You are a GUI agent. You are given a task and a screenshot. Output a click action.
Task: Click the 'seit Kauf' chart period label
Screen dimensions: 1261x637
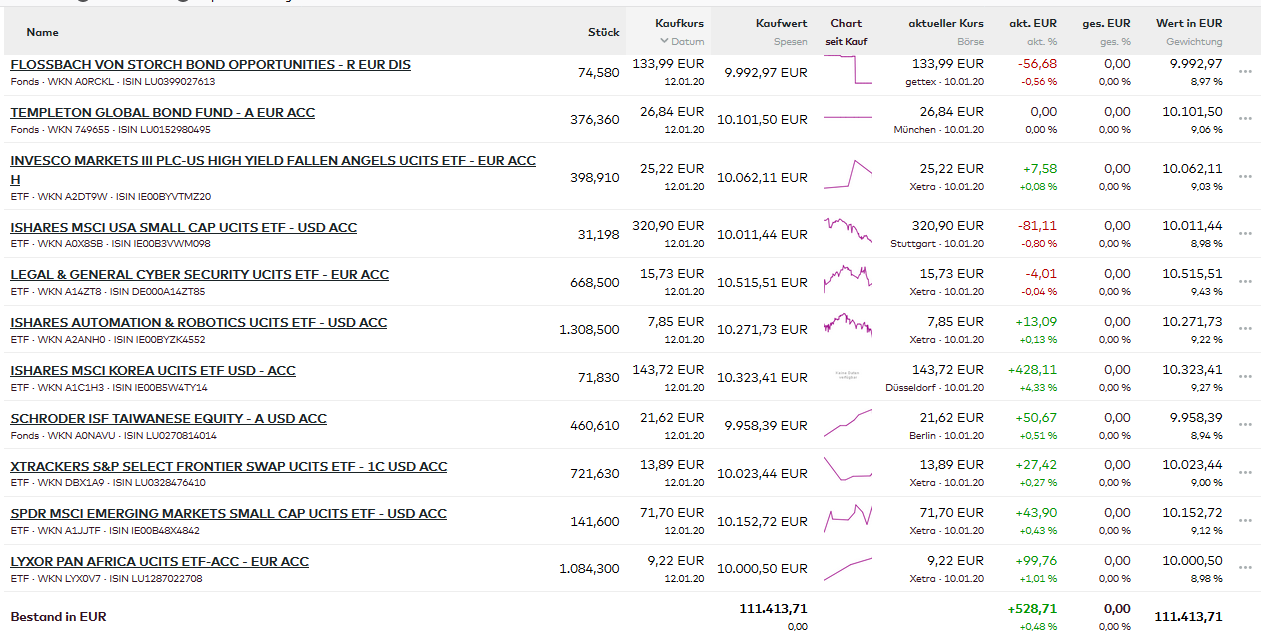[846, 42]
